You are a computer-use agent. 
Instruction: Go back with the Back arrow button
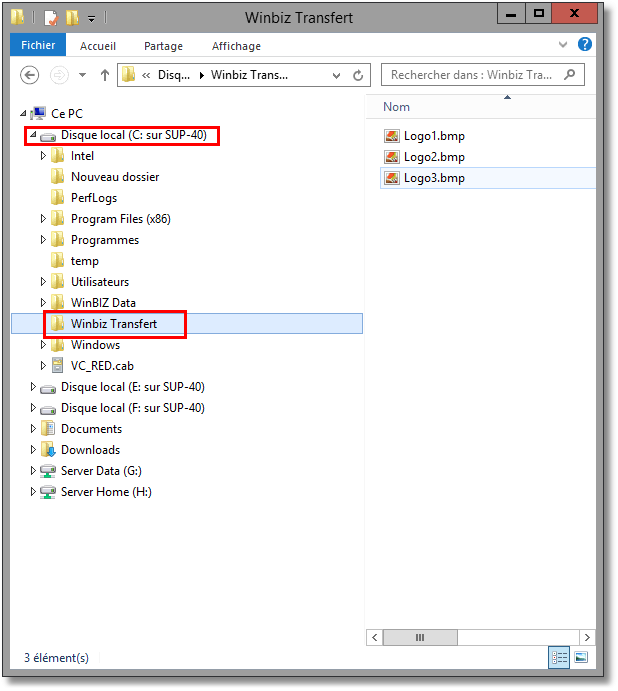coord(30,75)
